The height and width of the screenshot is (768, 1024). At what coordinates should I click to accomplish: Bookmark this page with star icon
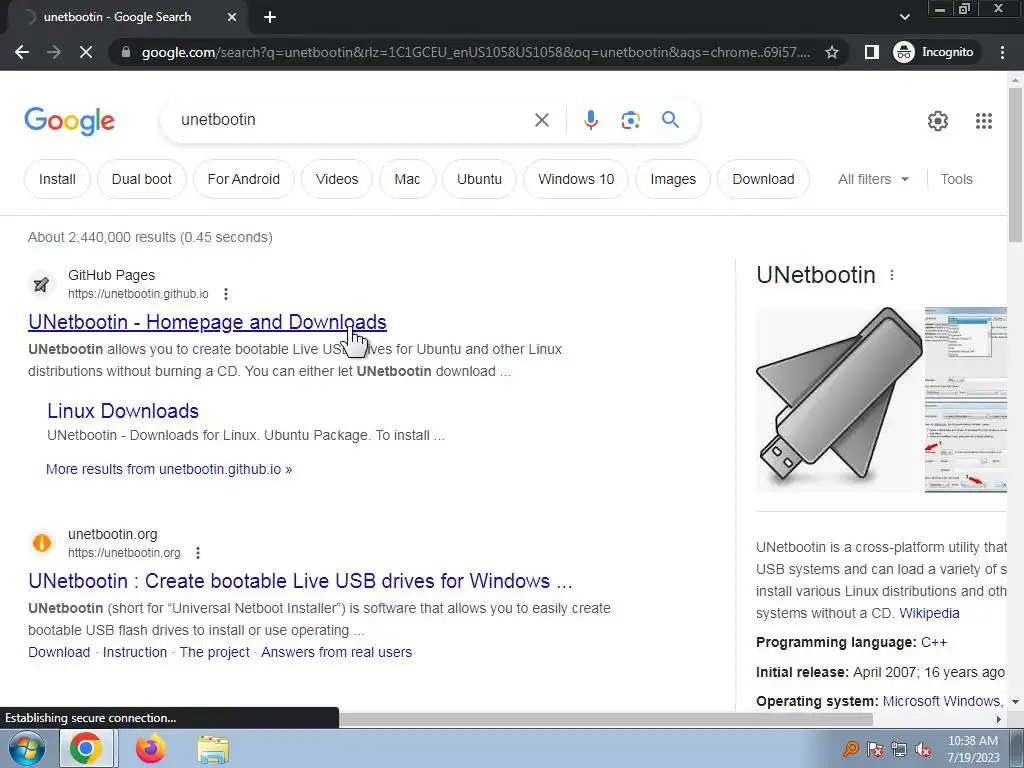[831, 52]
